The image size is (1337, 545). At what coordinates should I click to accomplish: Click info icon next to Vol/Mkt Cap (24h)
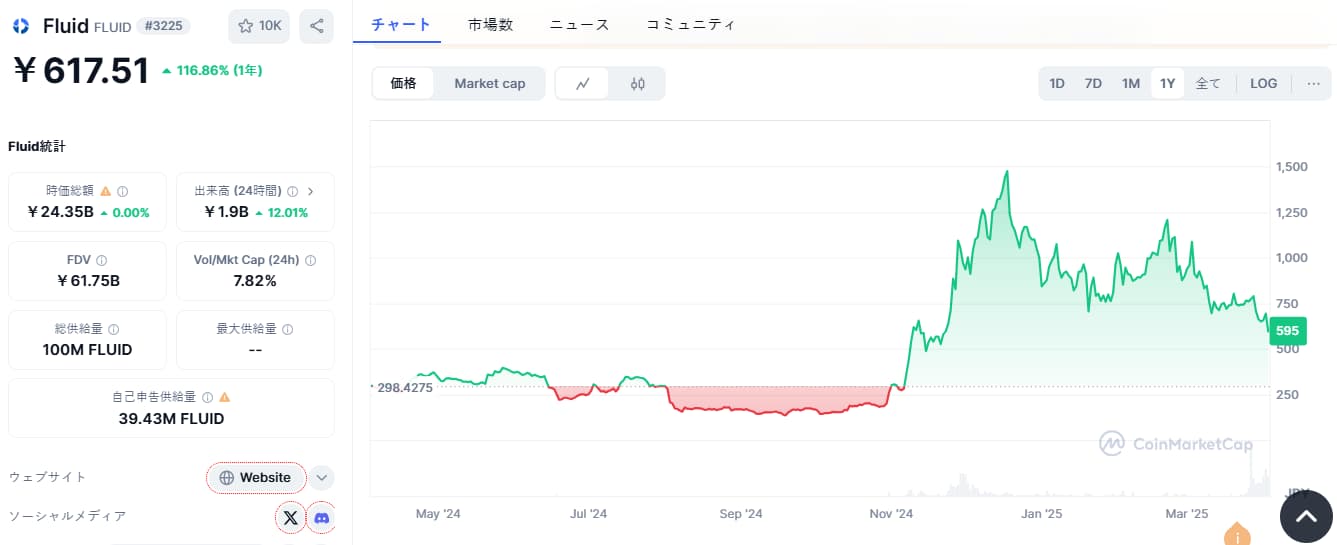coord(310,260)
